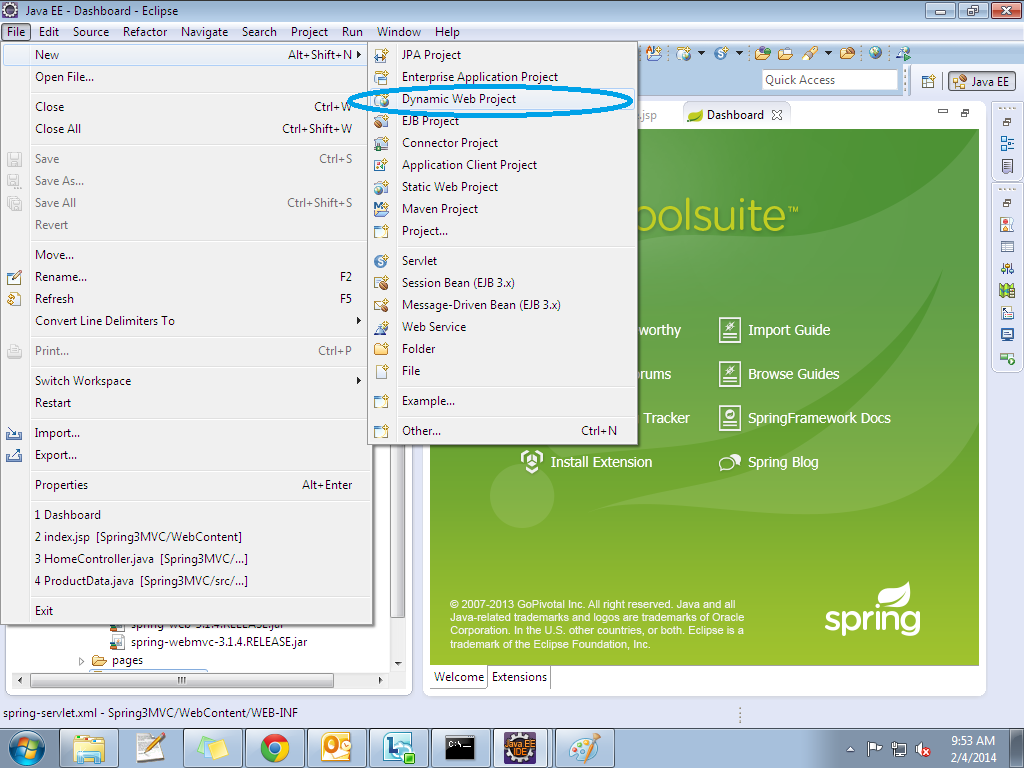The height and width of the screenshot is (768, 1024).
Task: Open the Edit menu
Action: [48, 32]
